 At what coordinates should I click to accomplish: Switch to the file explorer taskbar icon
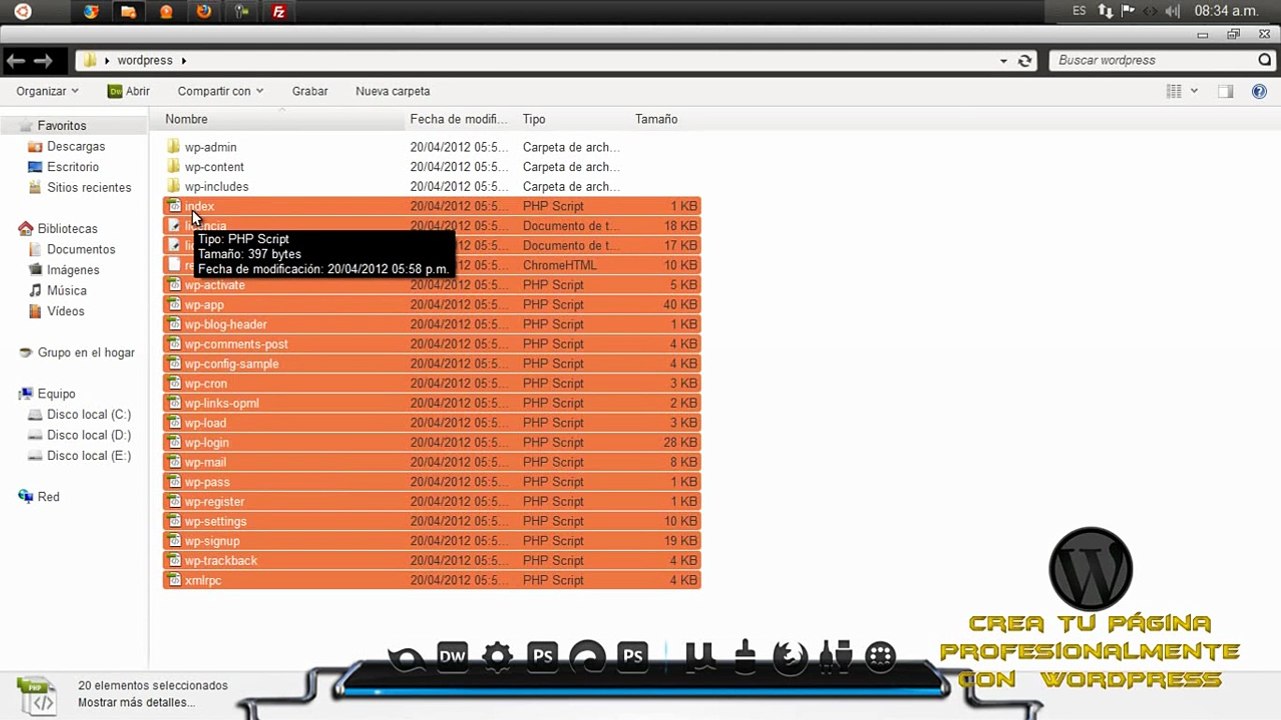coord(127,12)
